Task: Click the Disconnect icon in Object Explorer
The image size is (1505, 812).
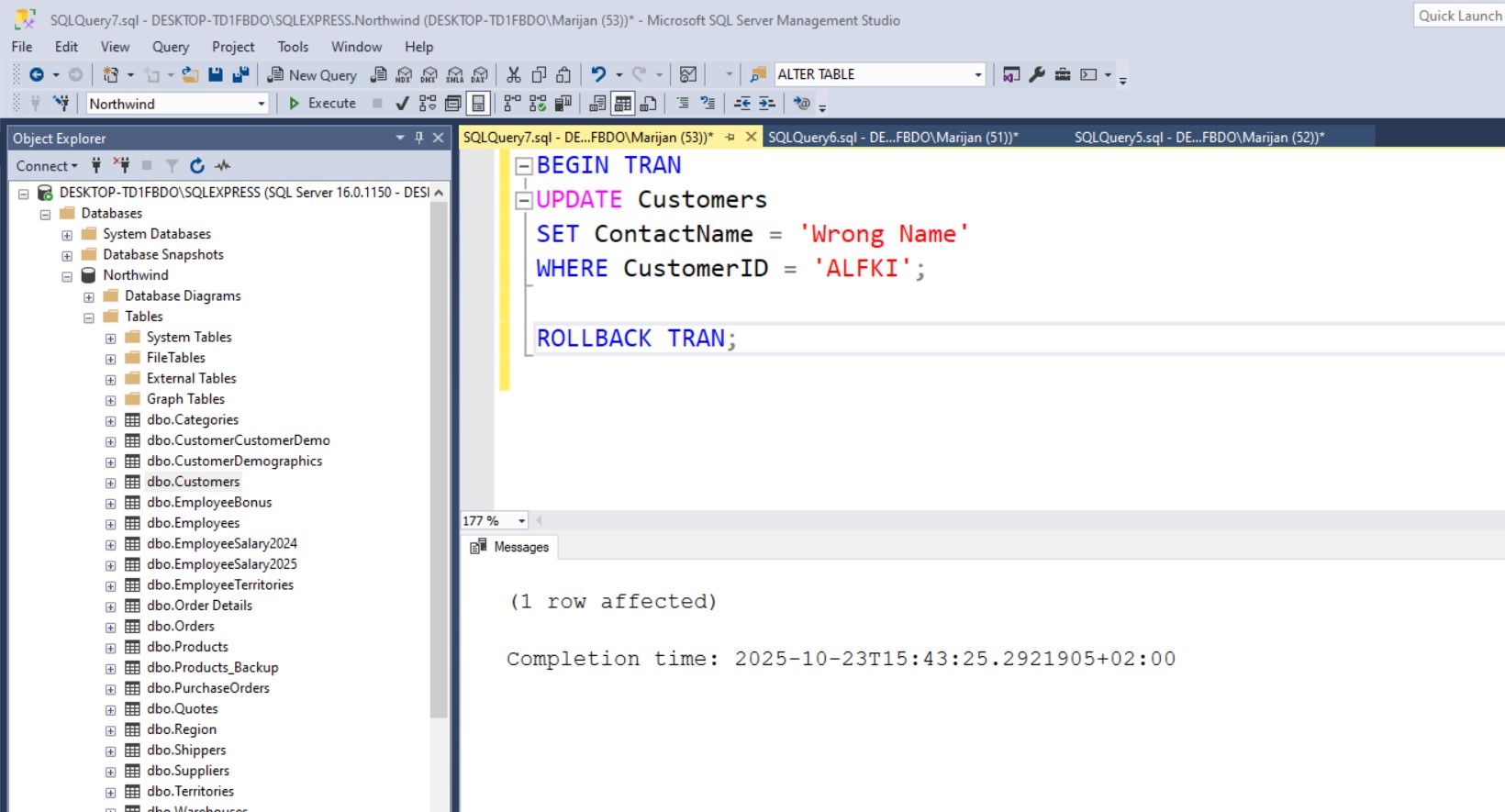Action: click(121, 166)
